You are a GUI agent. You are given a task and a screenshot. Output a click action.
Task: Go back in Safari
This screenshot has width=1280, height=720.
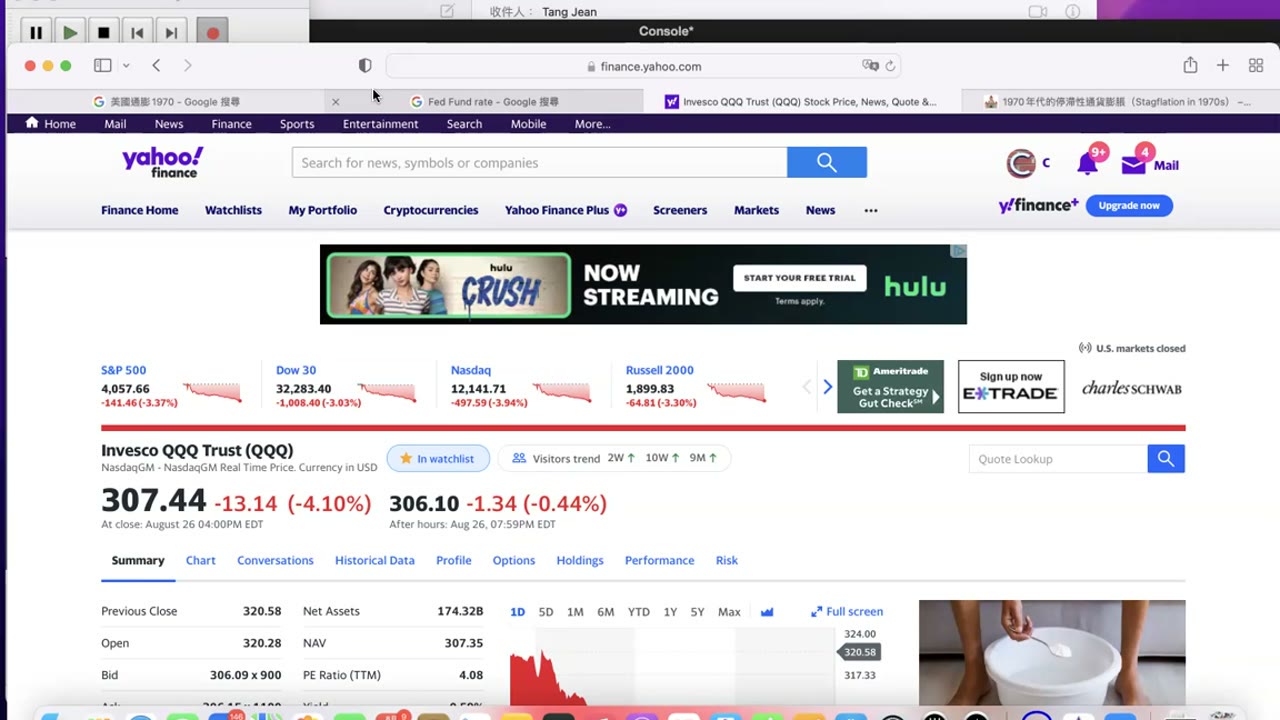(156, 66)
